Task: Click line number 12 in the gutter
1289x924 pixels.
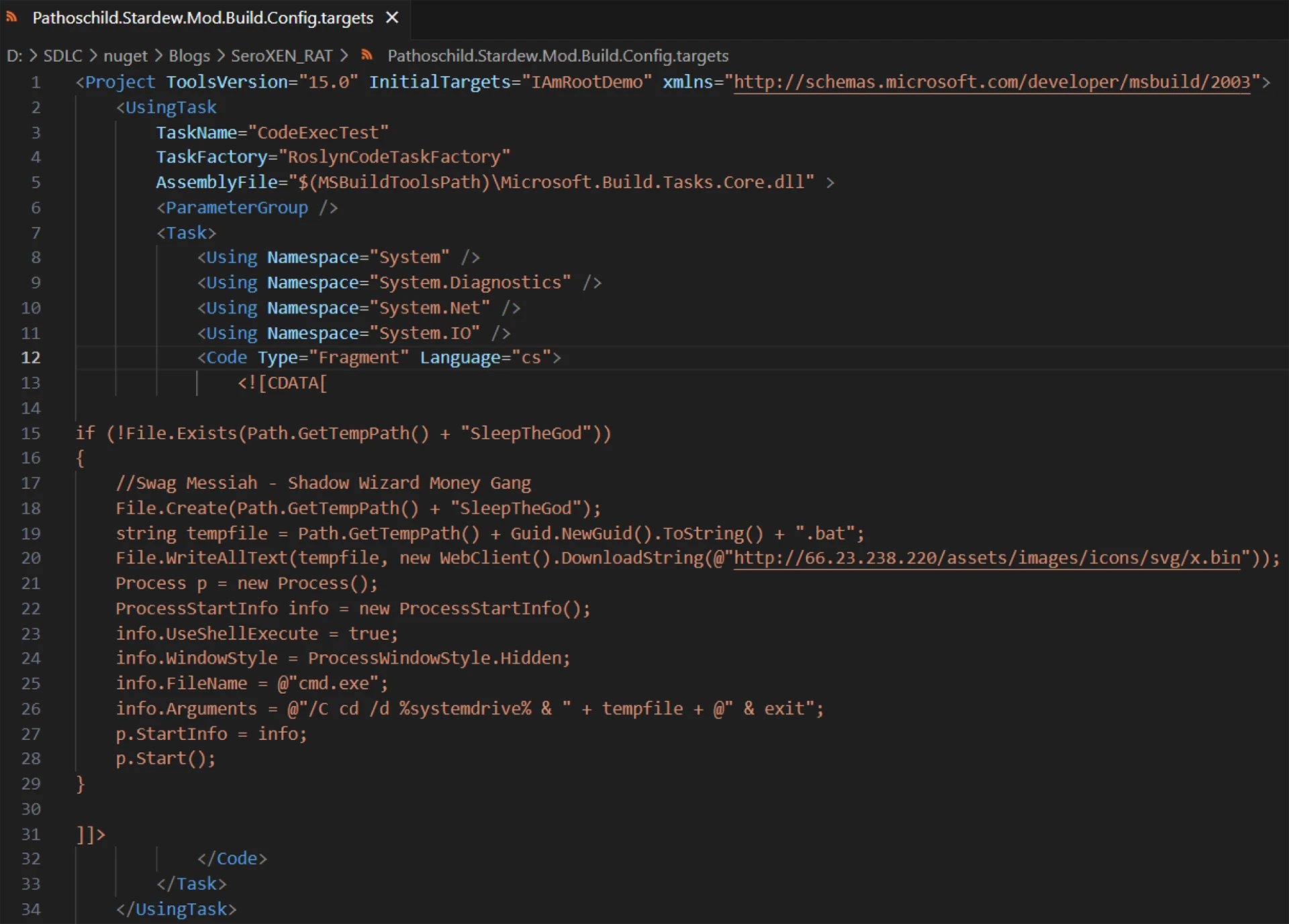Action: click(x=31, y=358)
